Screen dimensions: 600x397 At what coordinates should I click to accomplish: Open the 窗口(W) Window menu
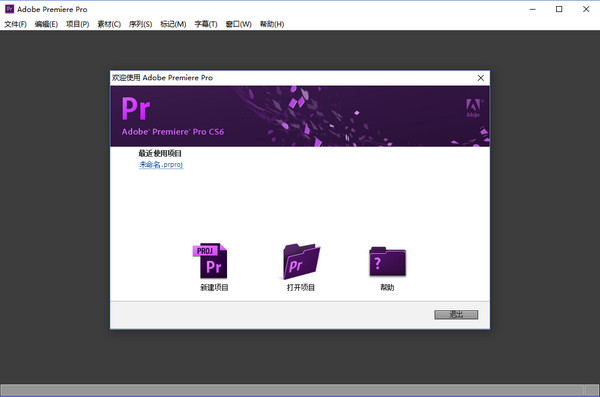click(239, 24)
